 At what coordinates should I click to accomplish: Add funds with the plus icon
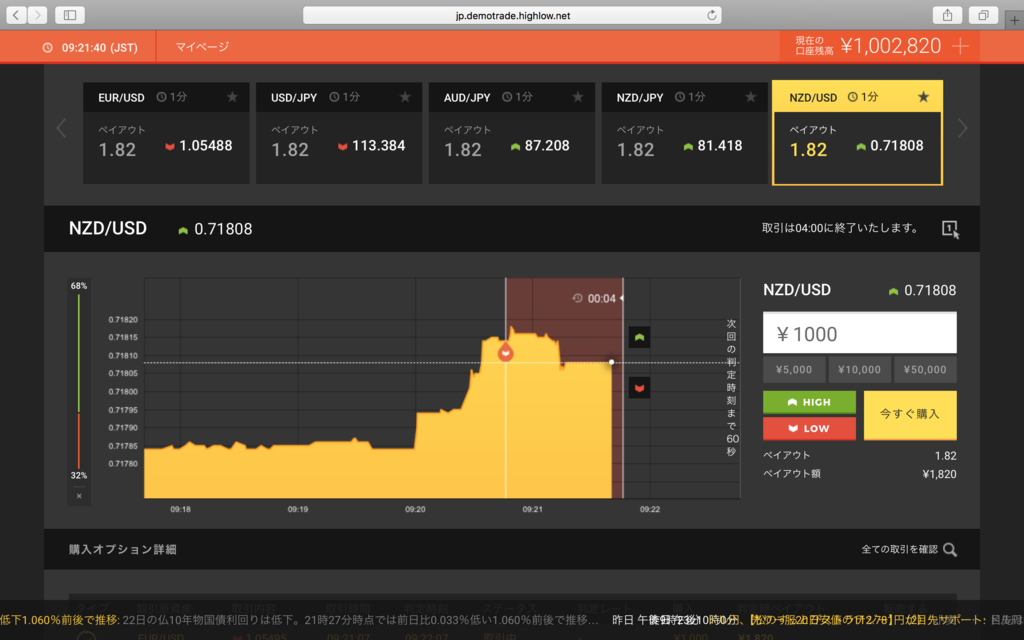pyautogui.click(x=961, y=46)
